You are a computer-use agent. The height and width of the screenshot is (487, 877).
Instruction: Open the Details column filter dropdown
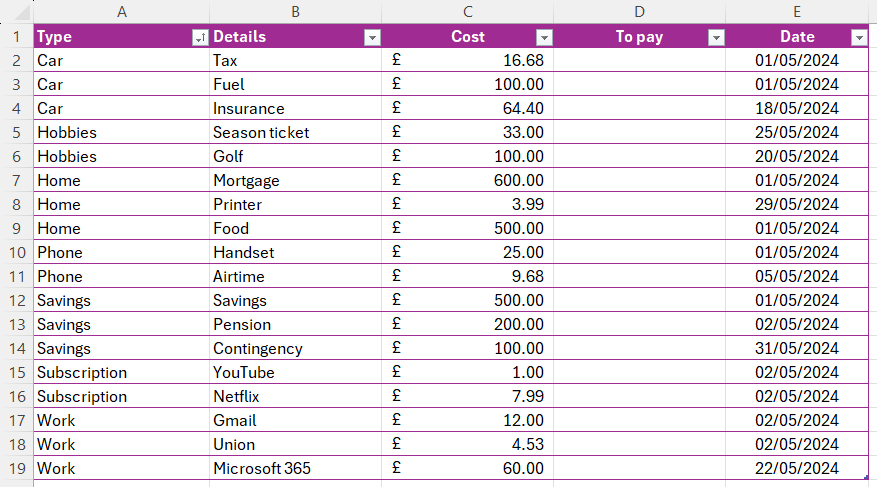[x=372, y=37]
